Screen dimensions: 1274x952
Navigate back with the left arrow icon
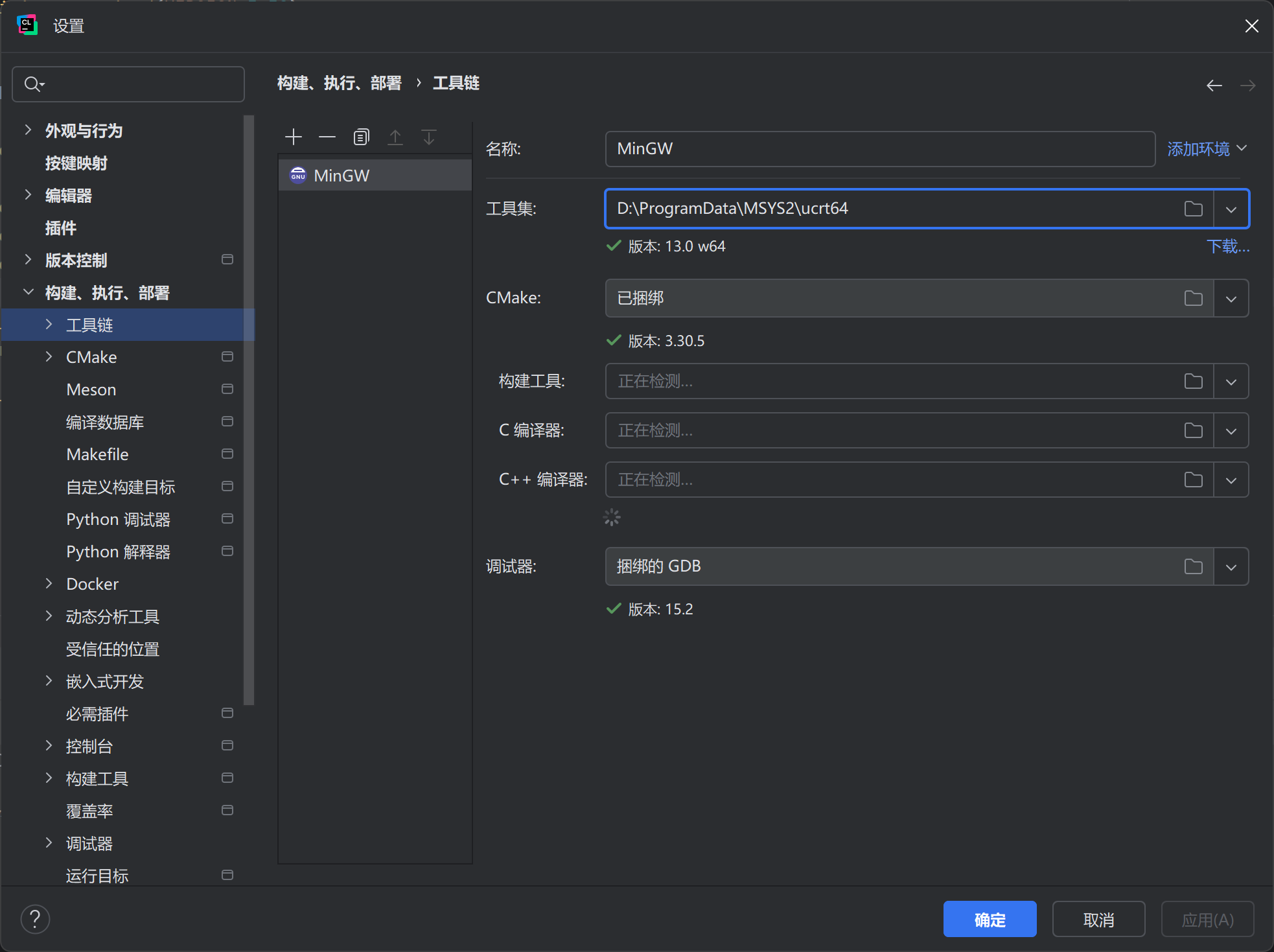pyautogui.click(x=1214, y=85)
